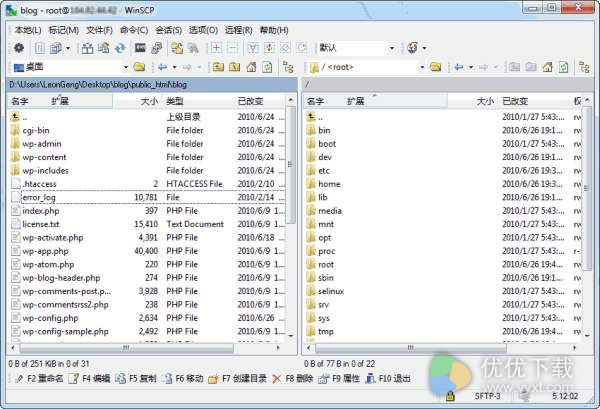This screenshot has height=409, width=600.
Task: Click F10 退出 quit button
Action: (388, 379)
